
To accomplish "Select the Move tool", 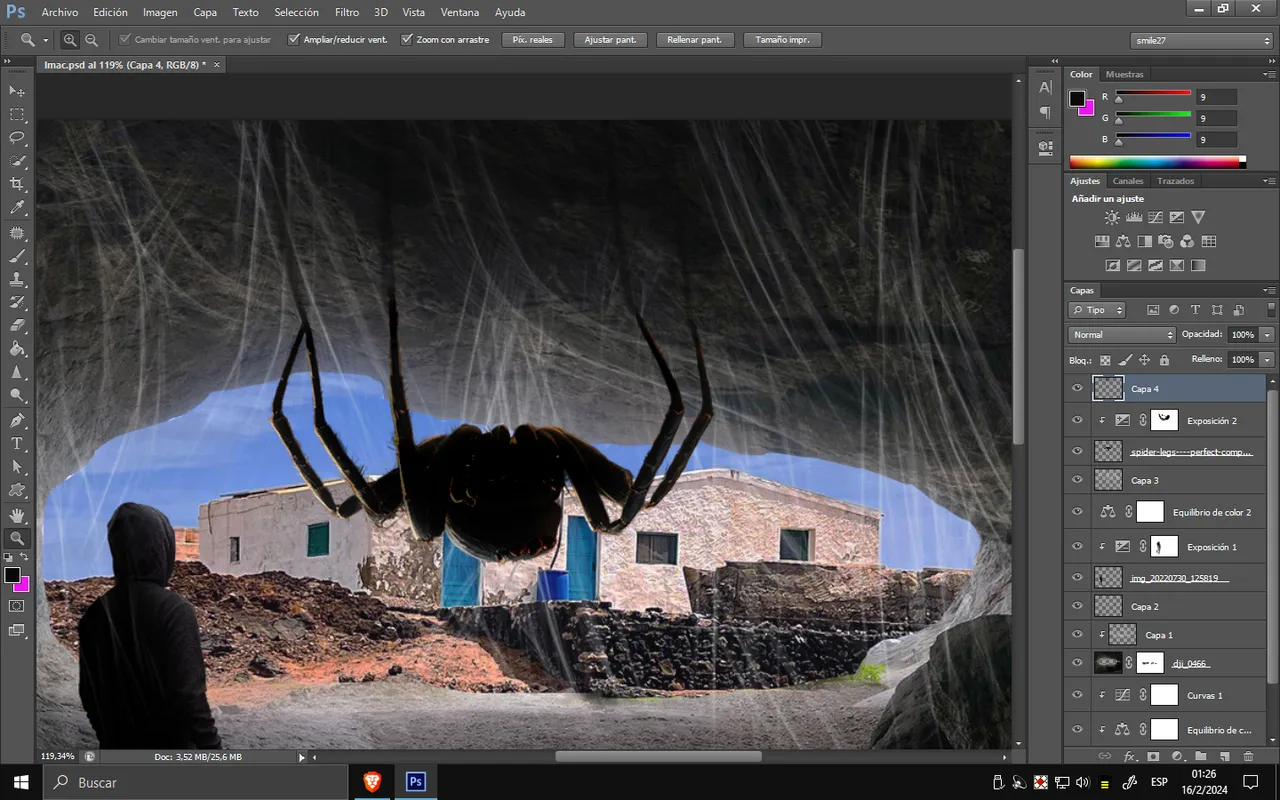I will [x=17, y=91].
